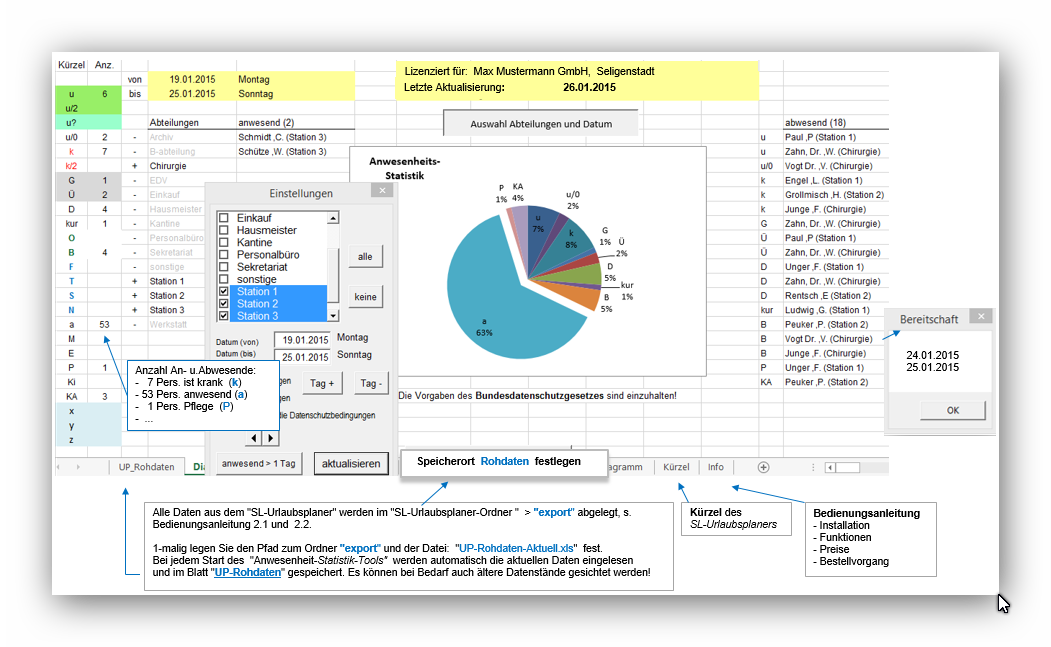
Task: Check the Einkauf checkbox
Action: 224,218
